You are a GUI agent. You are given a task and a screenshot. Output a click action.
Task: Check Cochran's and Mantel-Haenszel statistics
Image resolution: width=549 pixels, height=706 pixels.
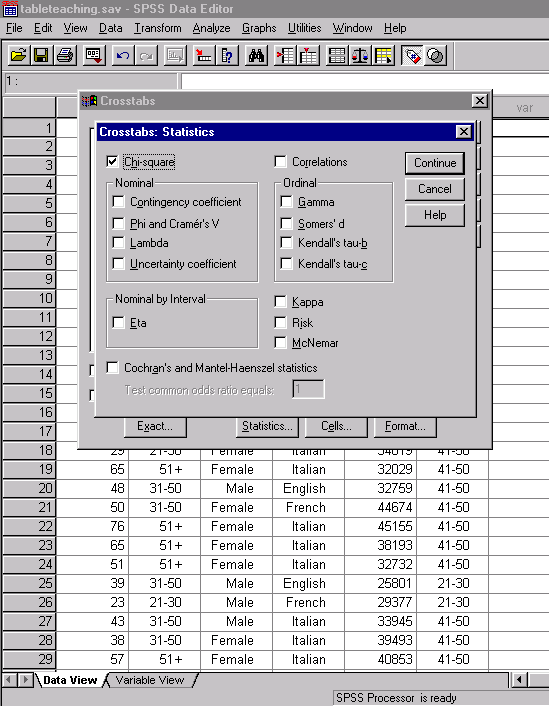pyautogui.click(x=113, y=367)
